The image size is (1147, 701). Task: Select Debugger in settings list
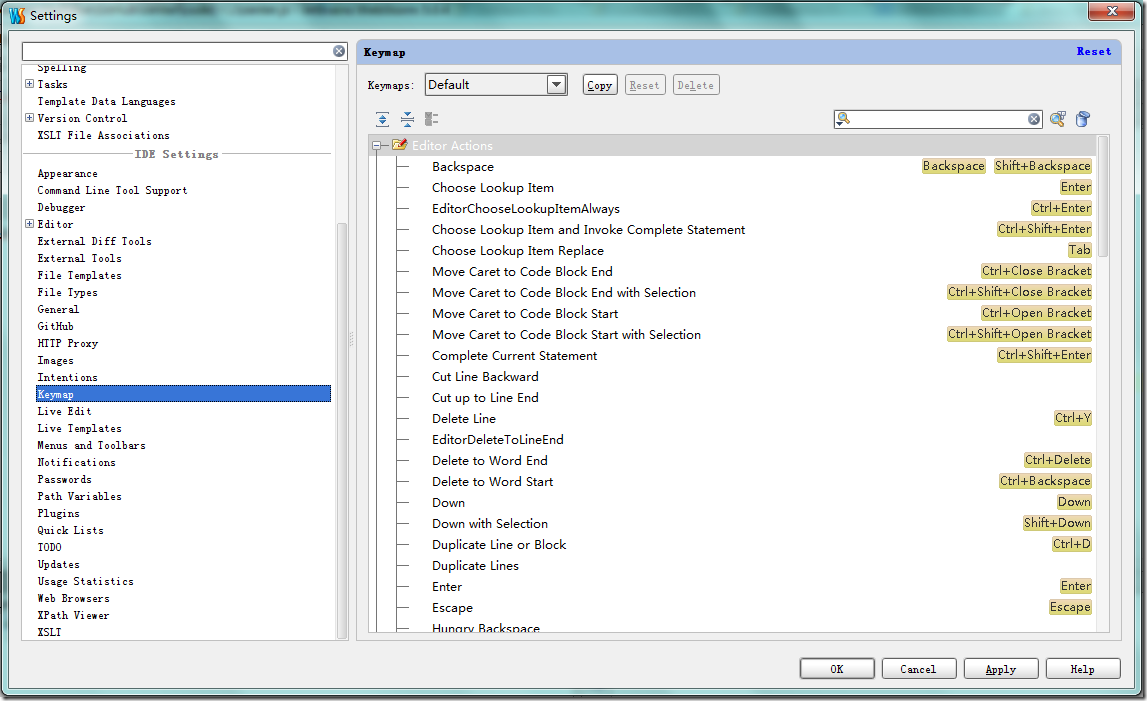point(61,208)
